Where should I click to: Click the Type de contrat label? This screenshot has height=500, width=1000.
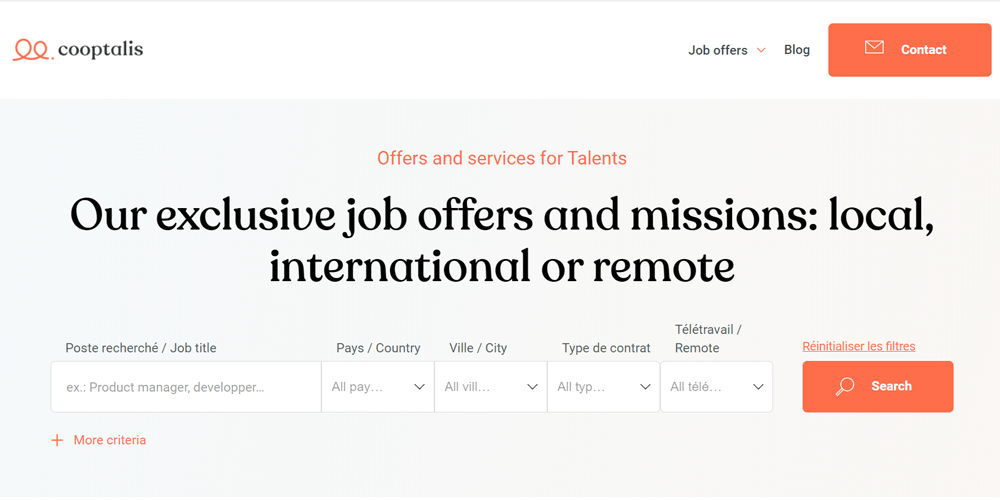coord(607,348)
